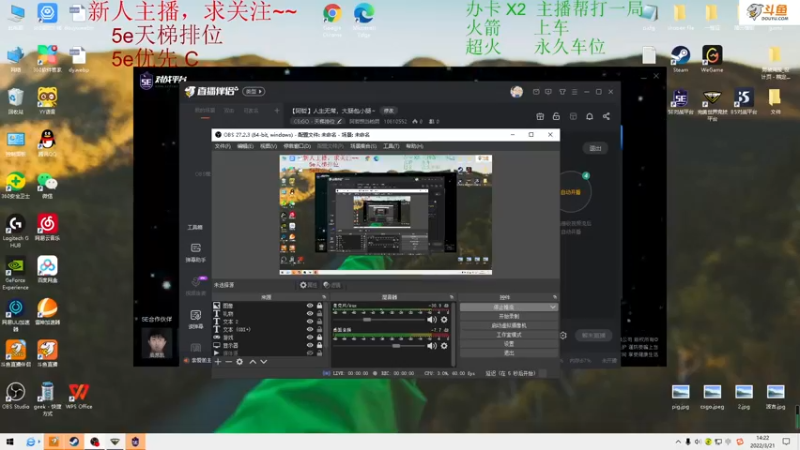Open the 文件(F) menu in OBS
The height and width of the screenshot is (450, 800).
222,146
